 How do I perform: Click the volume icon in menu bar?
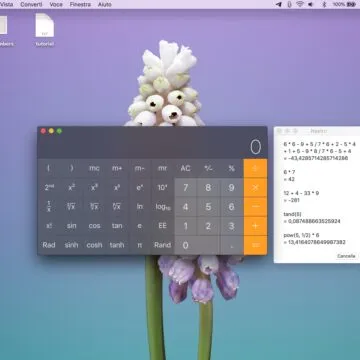point(311,4)
